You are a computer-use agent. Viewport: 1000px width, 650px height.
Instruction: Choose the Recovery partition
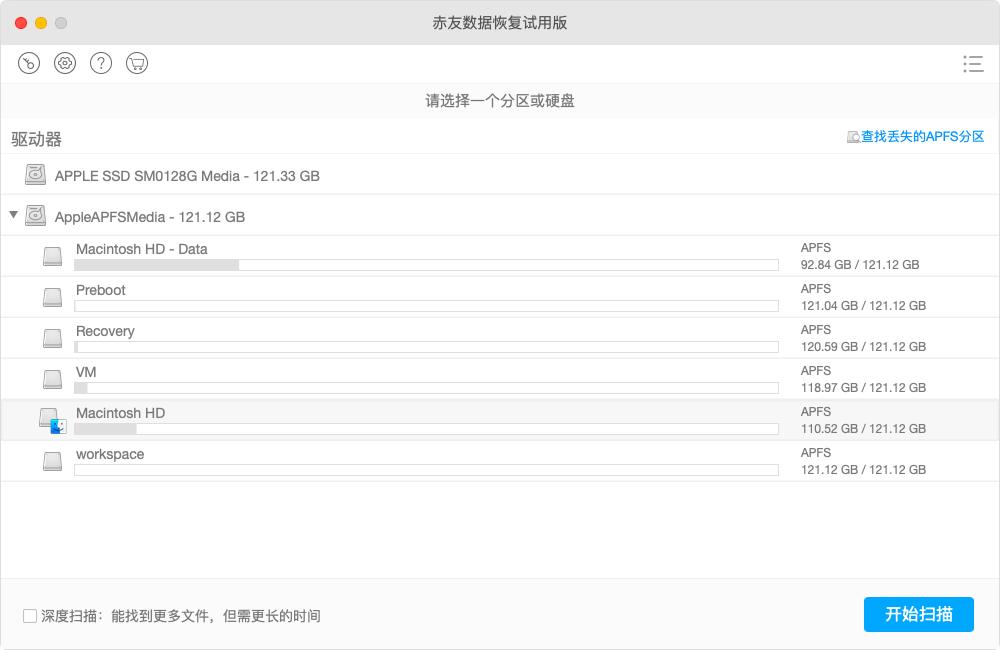[105, 331]
